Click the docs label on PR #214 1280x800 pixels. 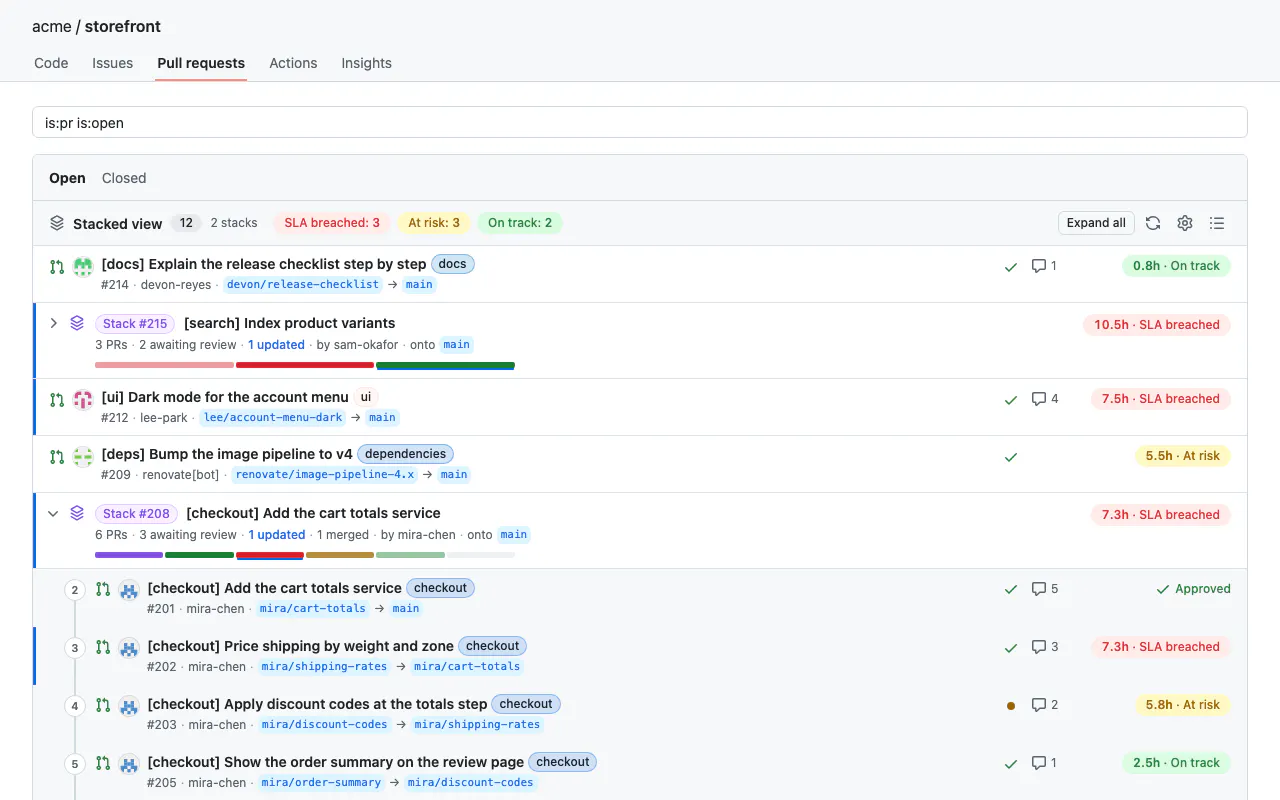[x=453, y=264]
